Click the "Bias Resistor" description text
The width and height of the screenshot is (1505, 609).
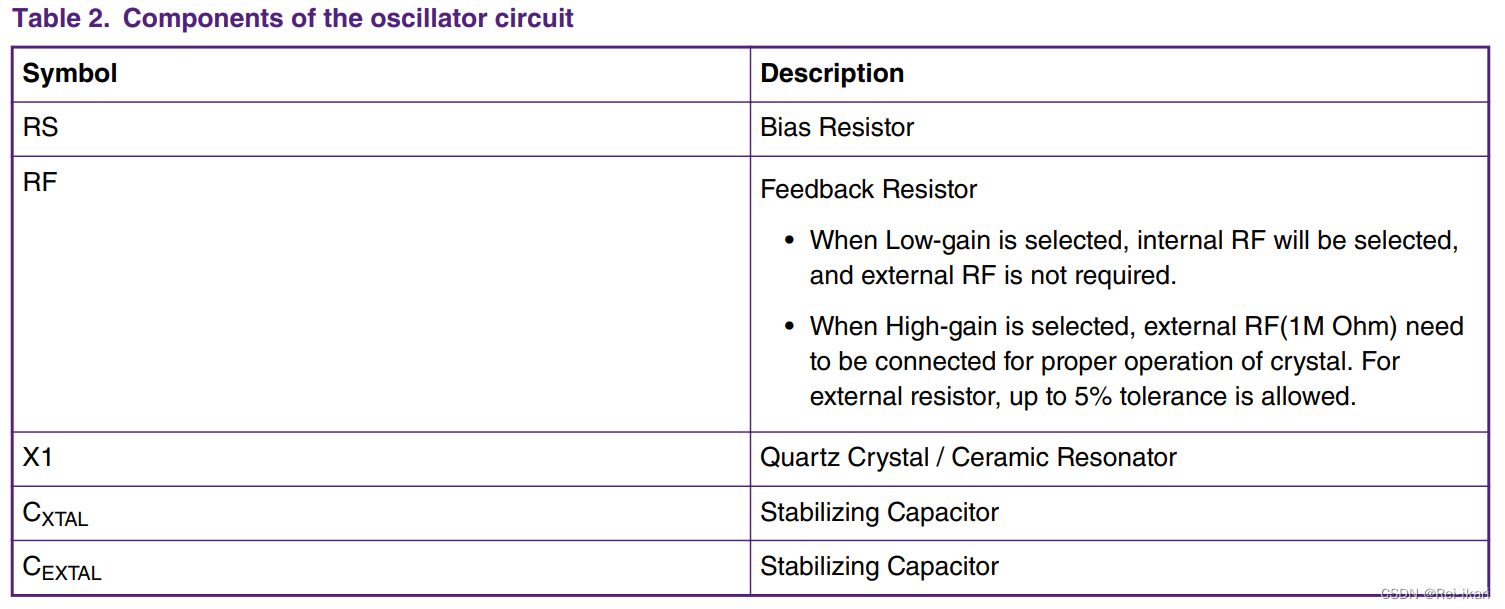point(837,128)
